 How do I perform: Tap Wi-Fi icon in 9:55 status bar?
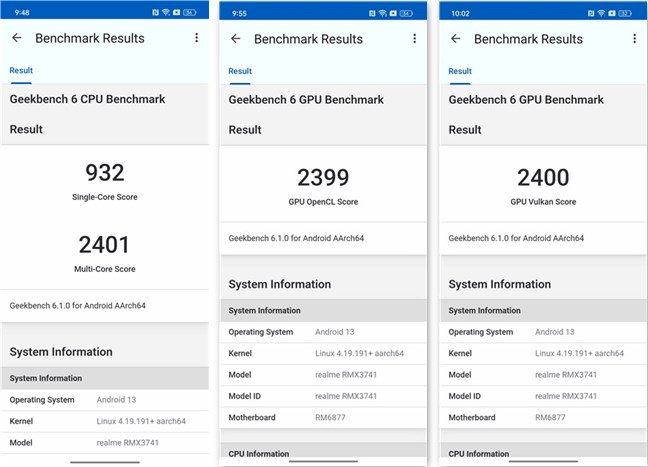pos(383,13)
